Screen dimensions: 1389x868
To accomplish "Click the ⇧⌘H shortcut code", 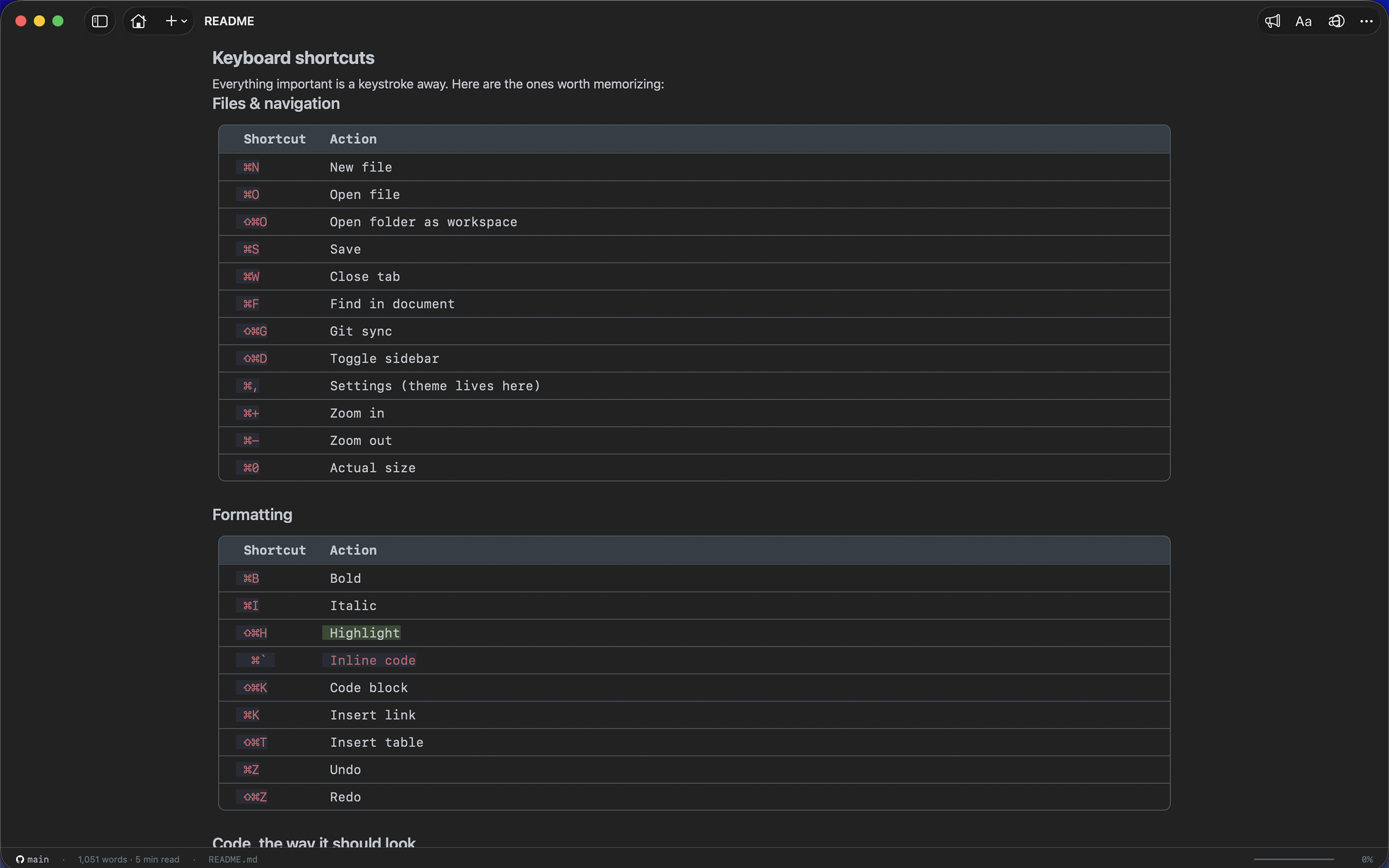I will [255, 633].
